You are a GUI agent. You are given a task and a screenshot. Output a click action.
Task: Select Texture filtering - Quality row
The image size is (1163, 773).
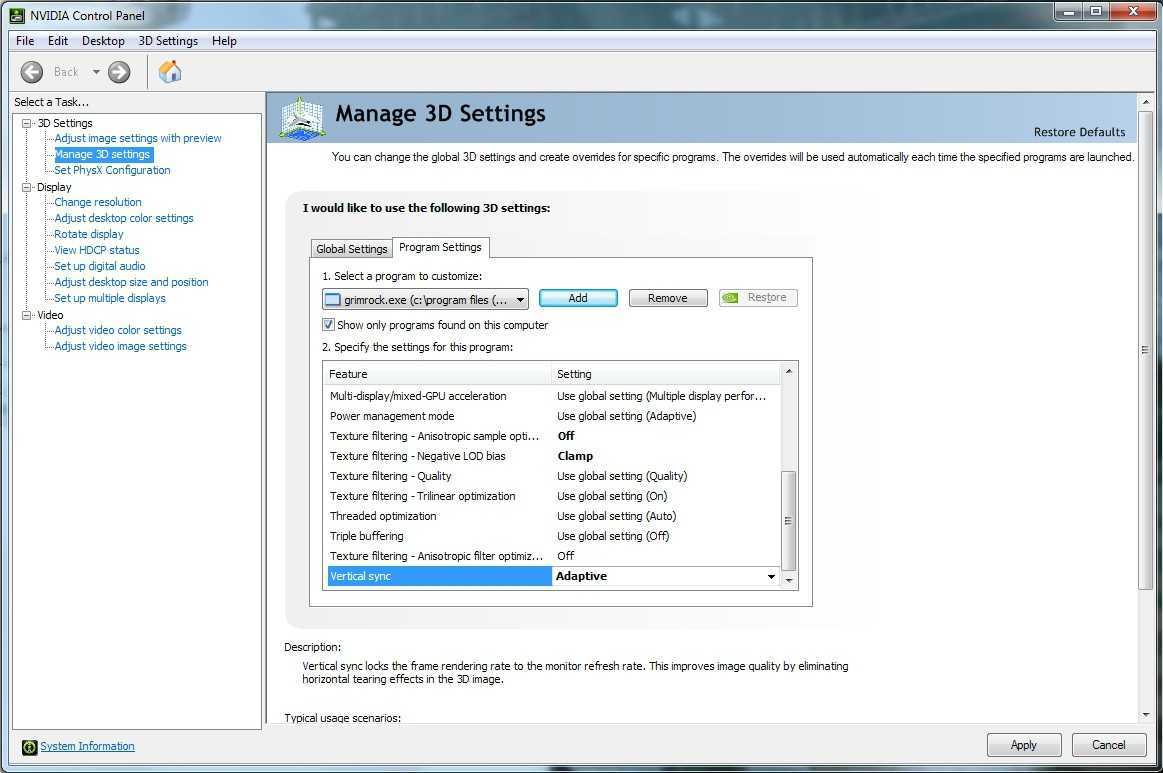point(553,476)
